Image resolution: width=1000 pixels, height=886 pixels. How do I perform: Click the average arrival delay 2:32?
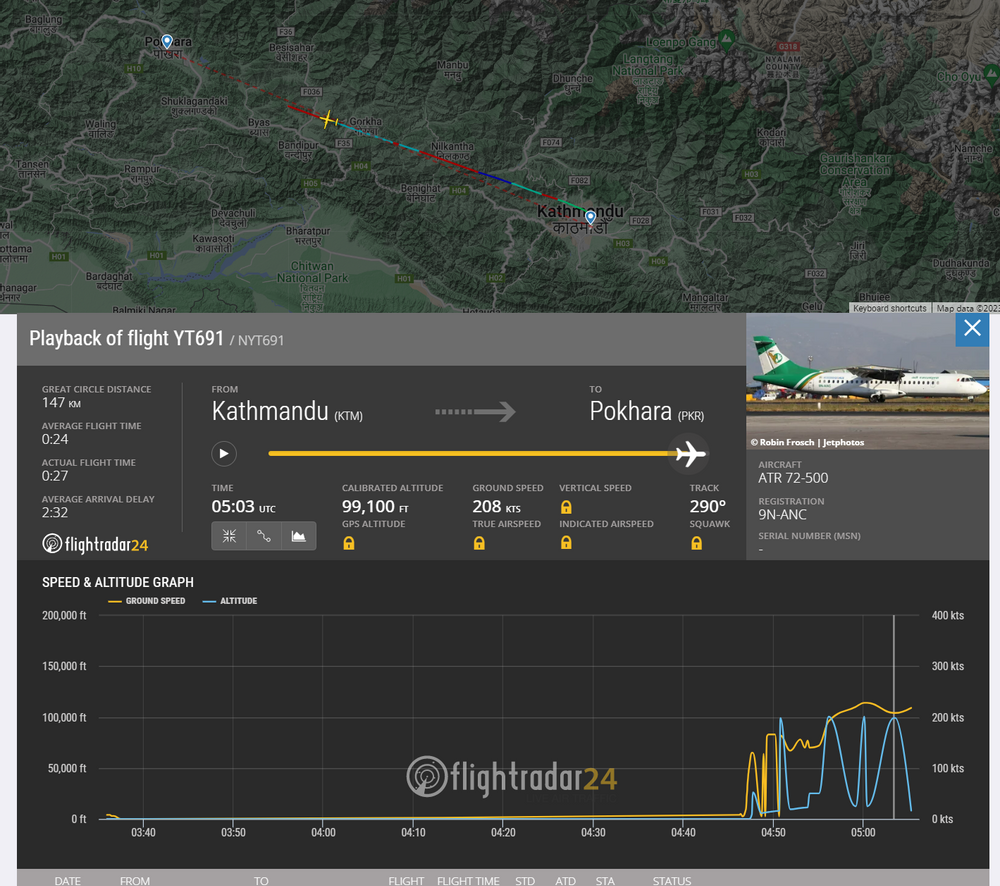(x=55, y=512)
